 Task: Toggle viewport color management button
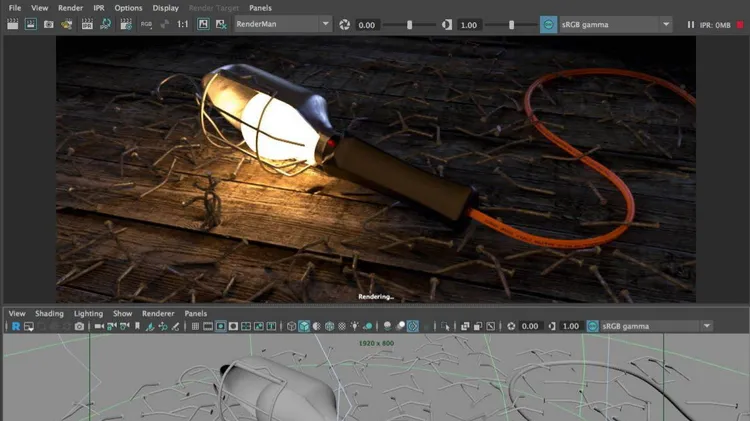(592, 326)
